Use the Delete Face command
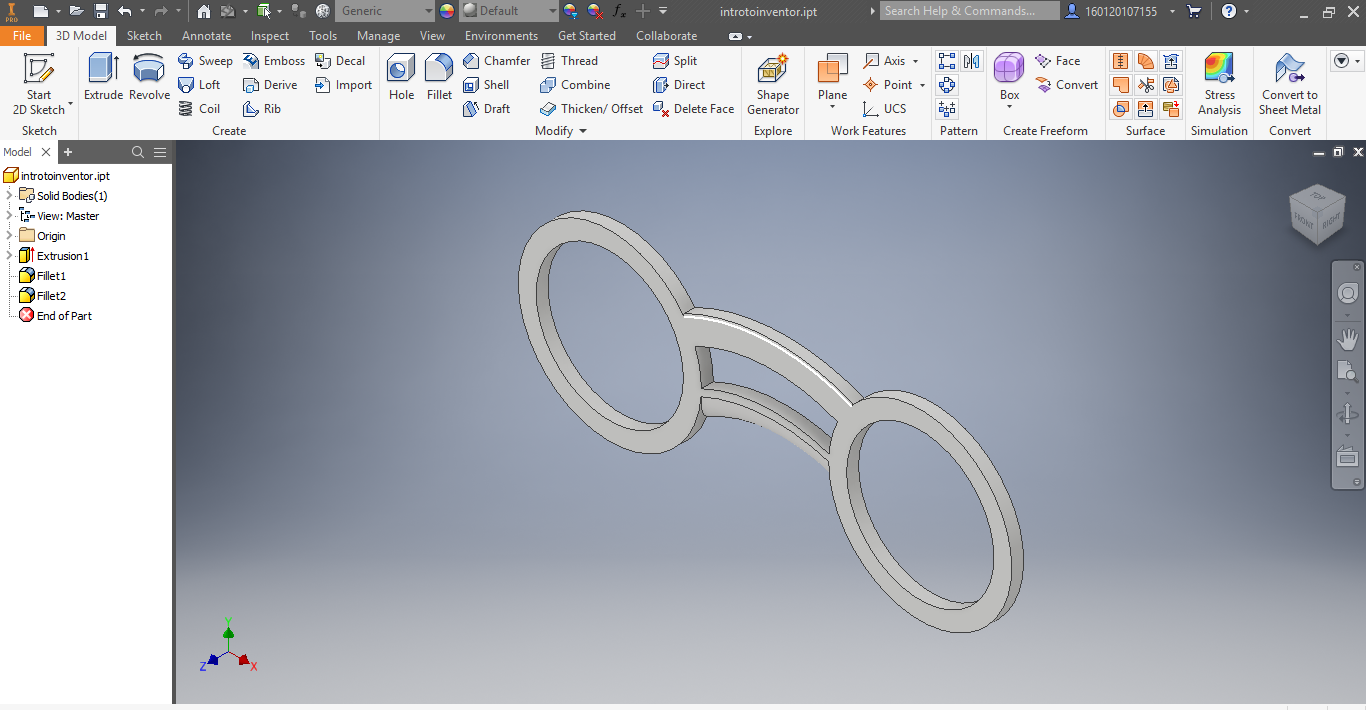Screen dimensions: 1366x710 point(693,109)
